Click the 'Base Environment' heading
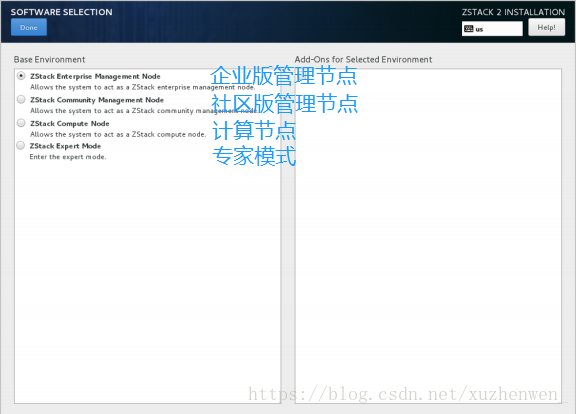 click(49, 59)
